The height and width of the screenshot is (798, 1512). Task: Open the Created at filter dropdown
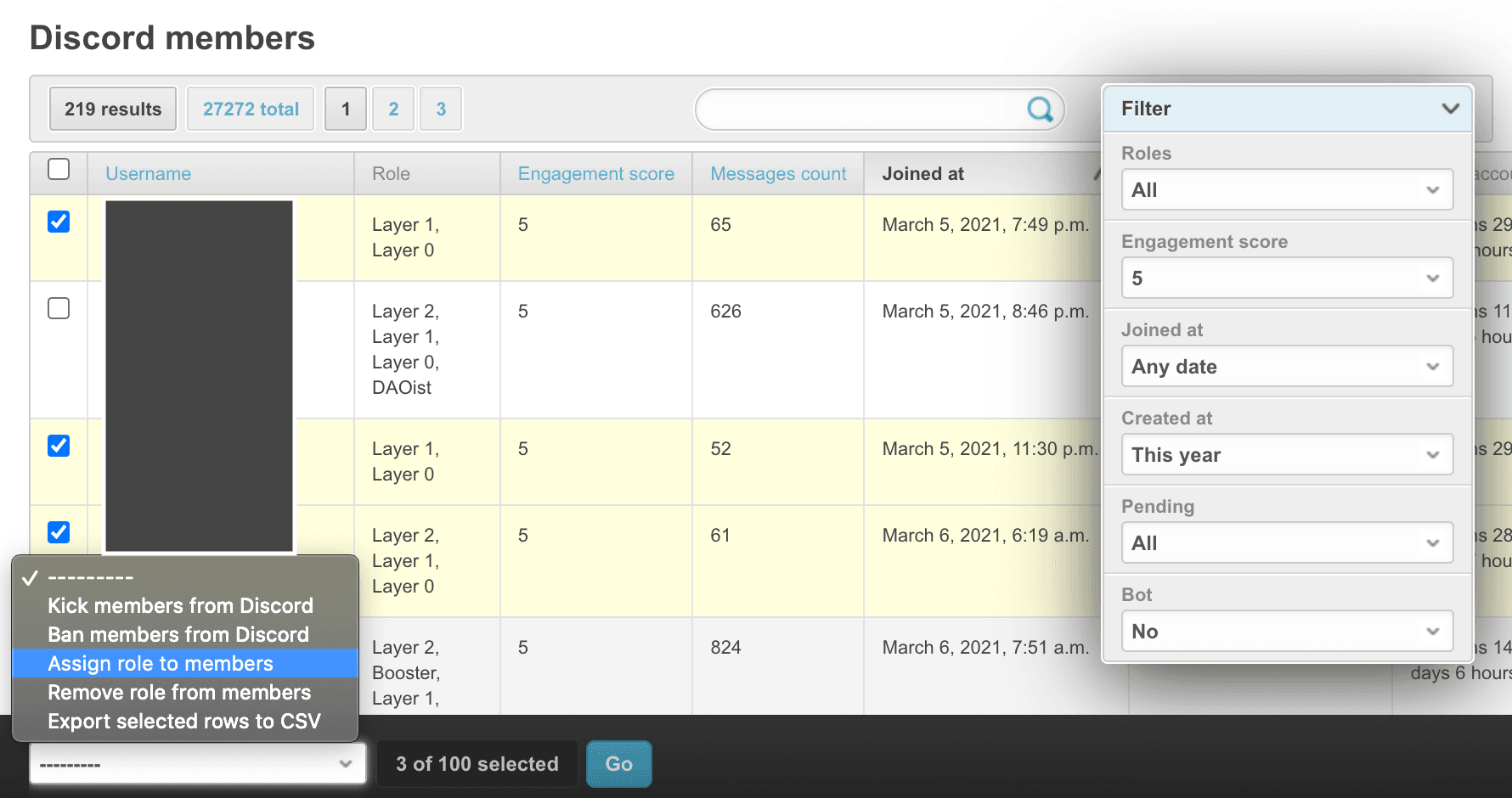(1287, 455)
